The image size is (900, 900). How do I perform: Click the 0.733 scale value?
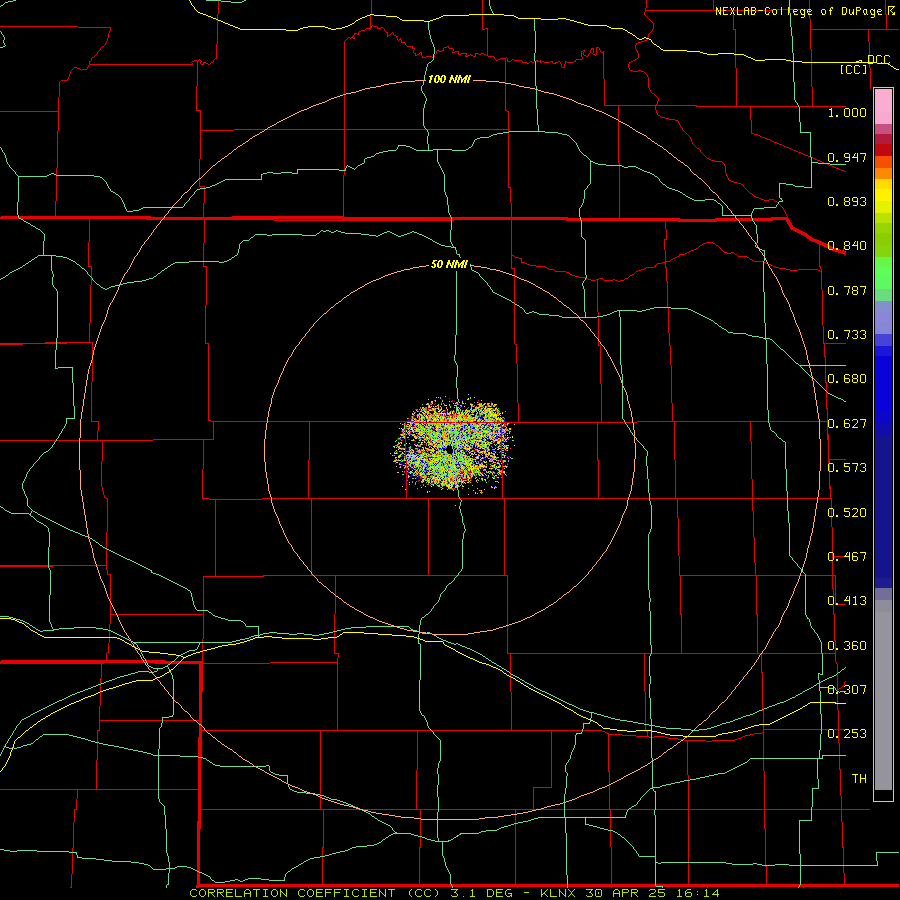[847, 335]
